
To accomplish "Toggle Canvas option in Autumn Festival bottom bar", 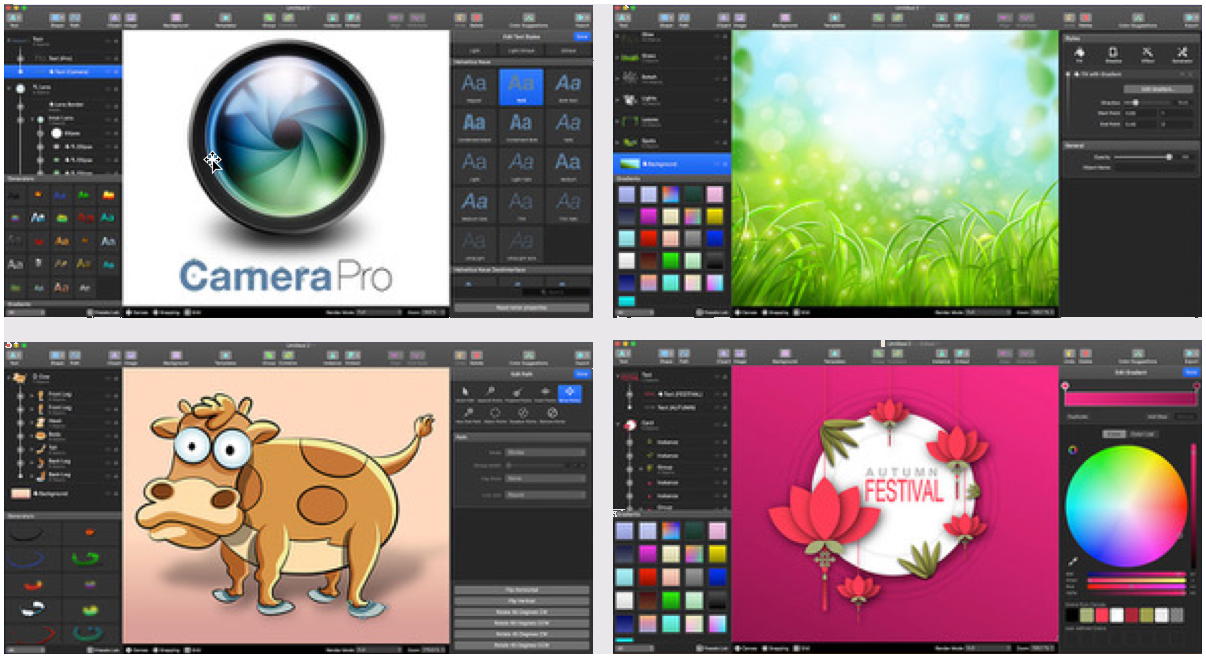I will (745, 648).
